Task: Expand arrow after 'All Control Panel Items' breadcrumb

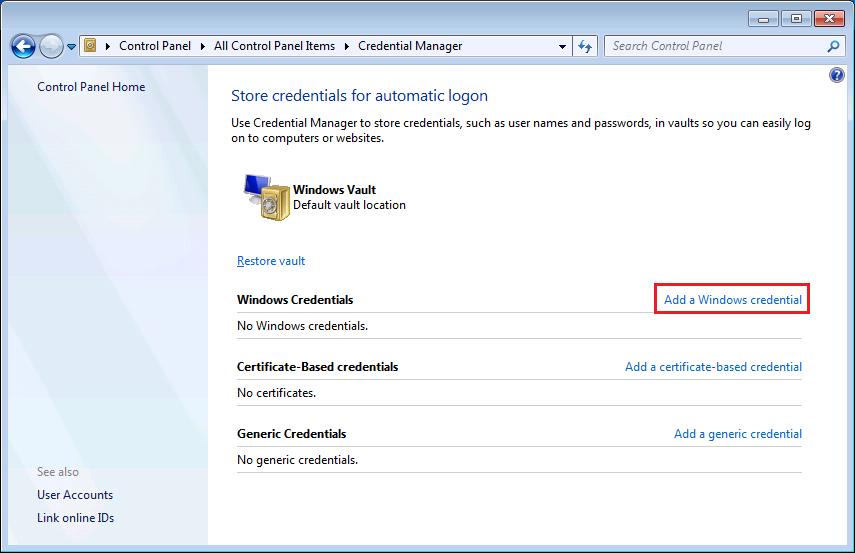Action: point(349,46)
